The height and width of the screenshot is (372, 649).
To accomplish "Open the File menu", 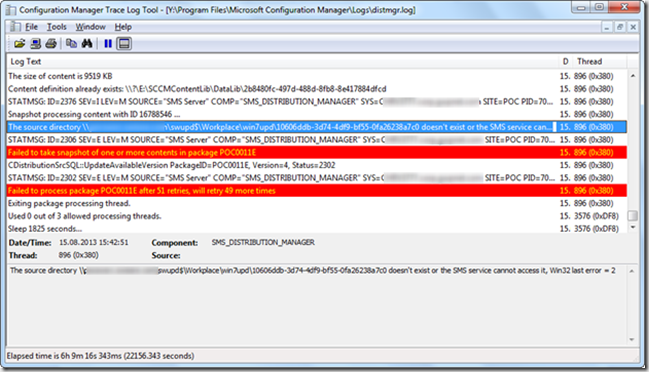I will click(x=31, y=27).
